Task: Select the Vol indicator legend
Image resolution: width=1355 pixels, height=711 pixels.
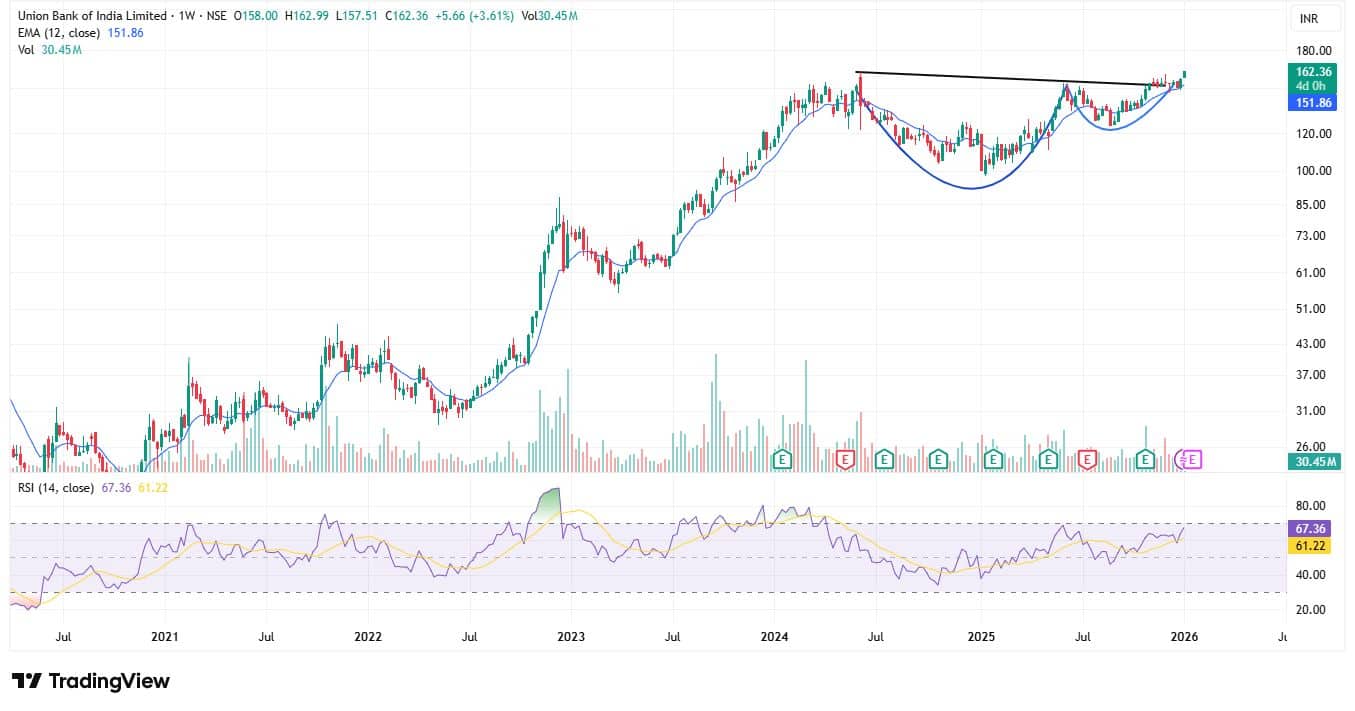Action: tap(27, 49)
